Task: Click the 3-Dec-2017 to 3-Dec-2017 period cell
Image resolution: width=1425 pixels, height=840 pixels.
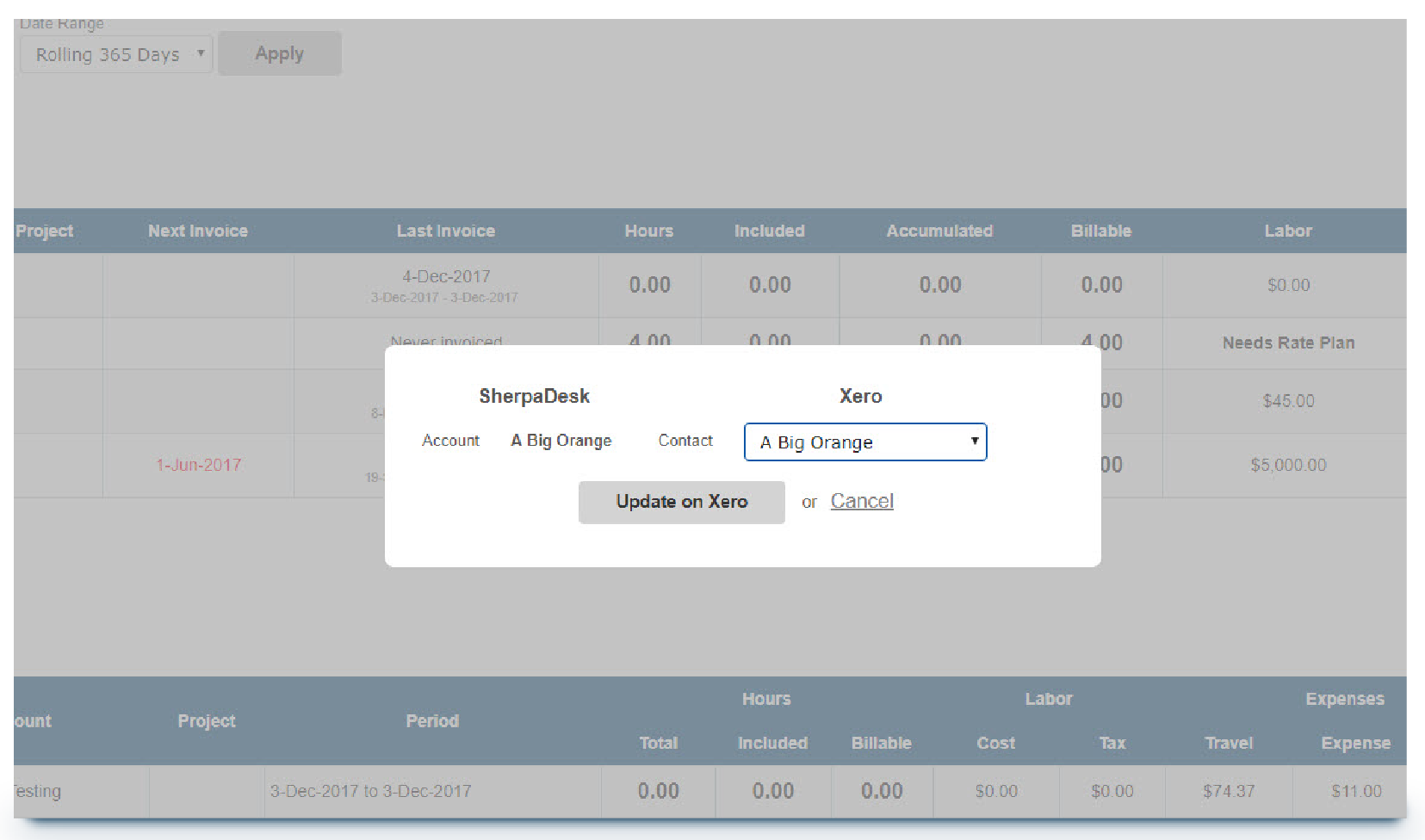Action: tap(370, 791)
